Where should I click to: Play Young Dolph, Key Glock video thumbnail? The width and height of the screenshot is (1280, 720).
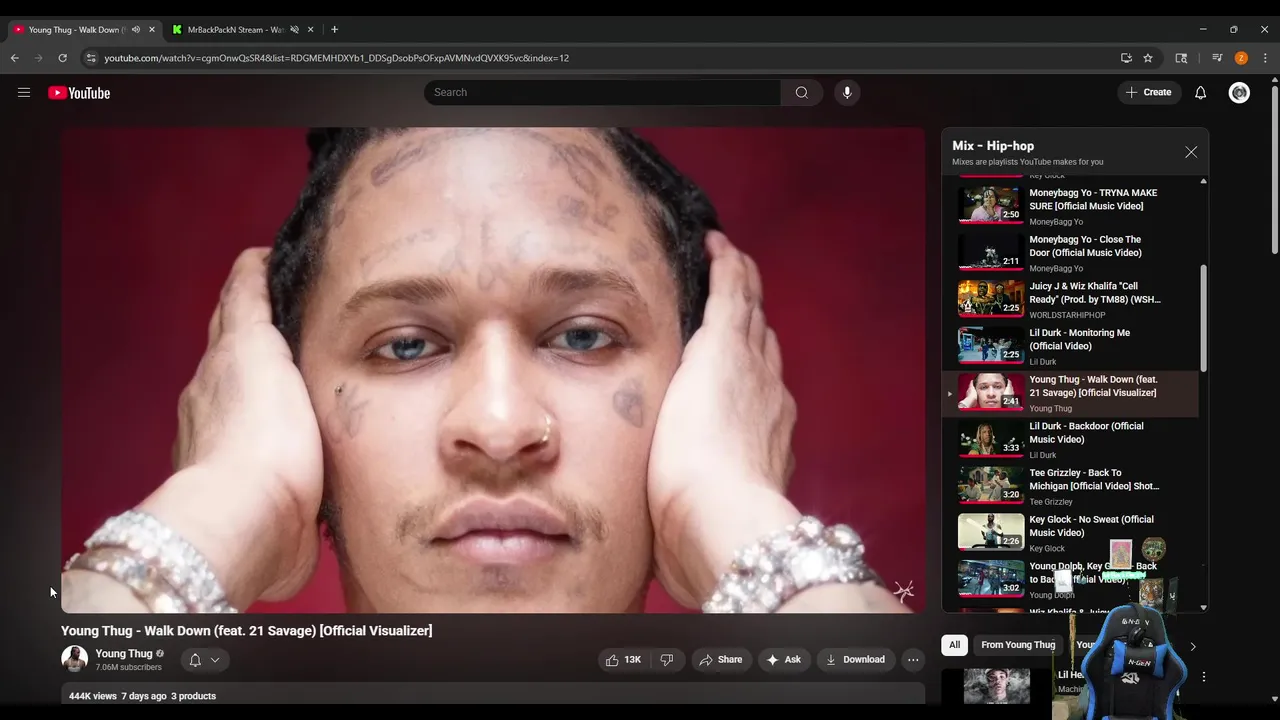coord(991,579)
